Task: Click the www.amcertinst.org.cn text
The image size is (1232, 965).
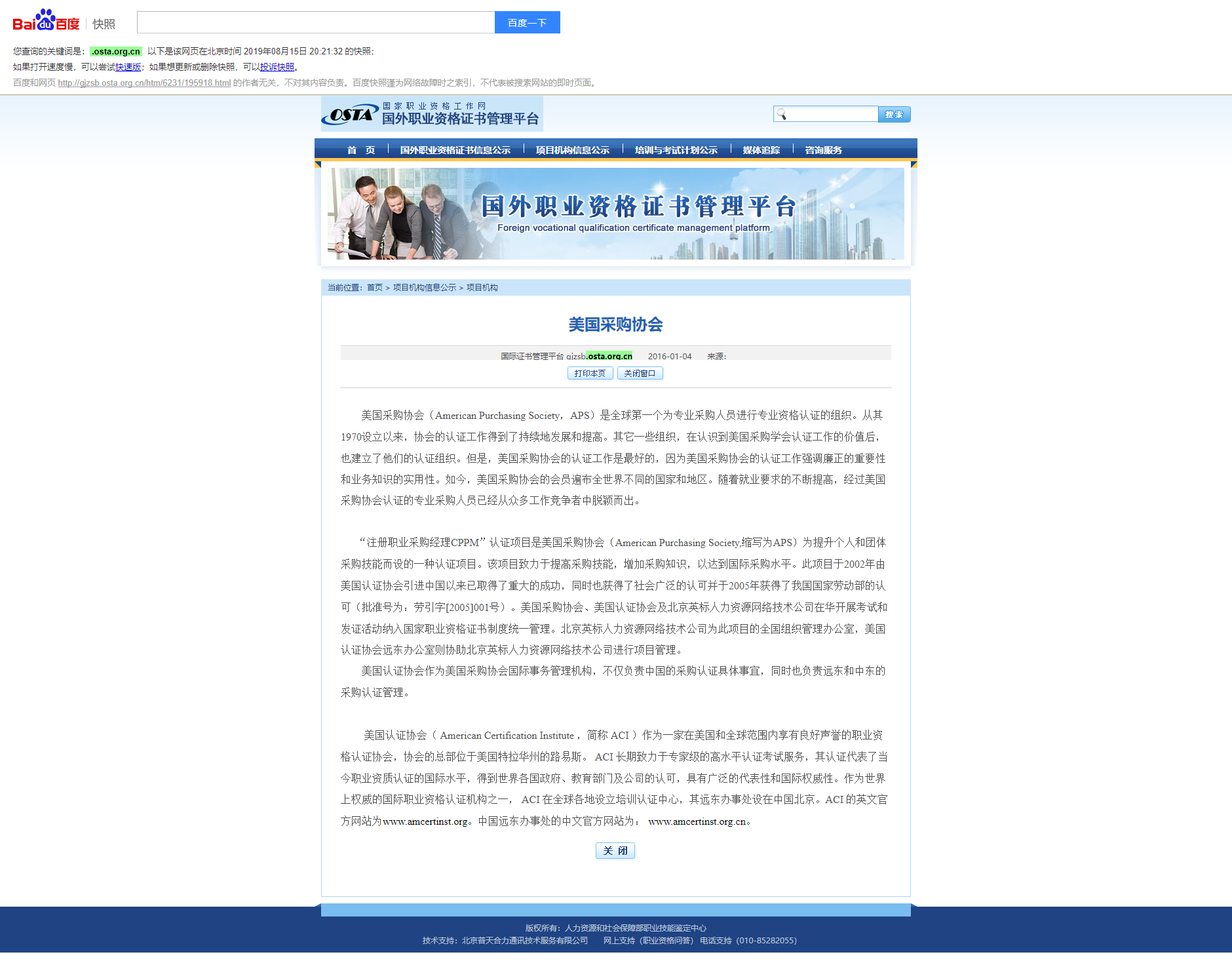Action: 697,821
